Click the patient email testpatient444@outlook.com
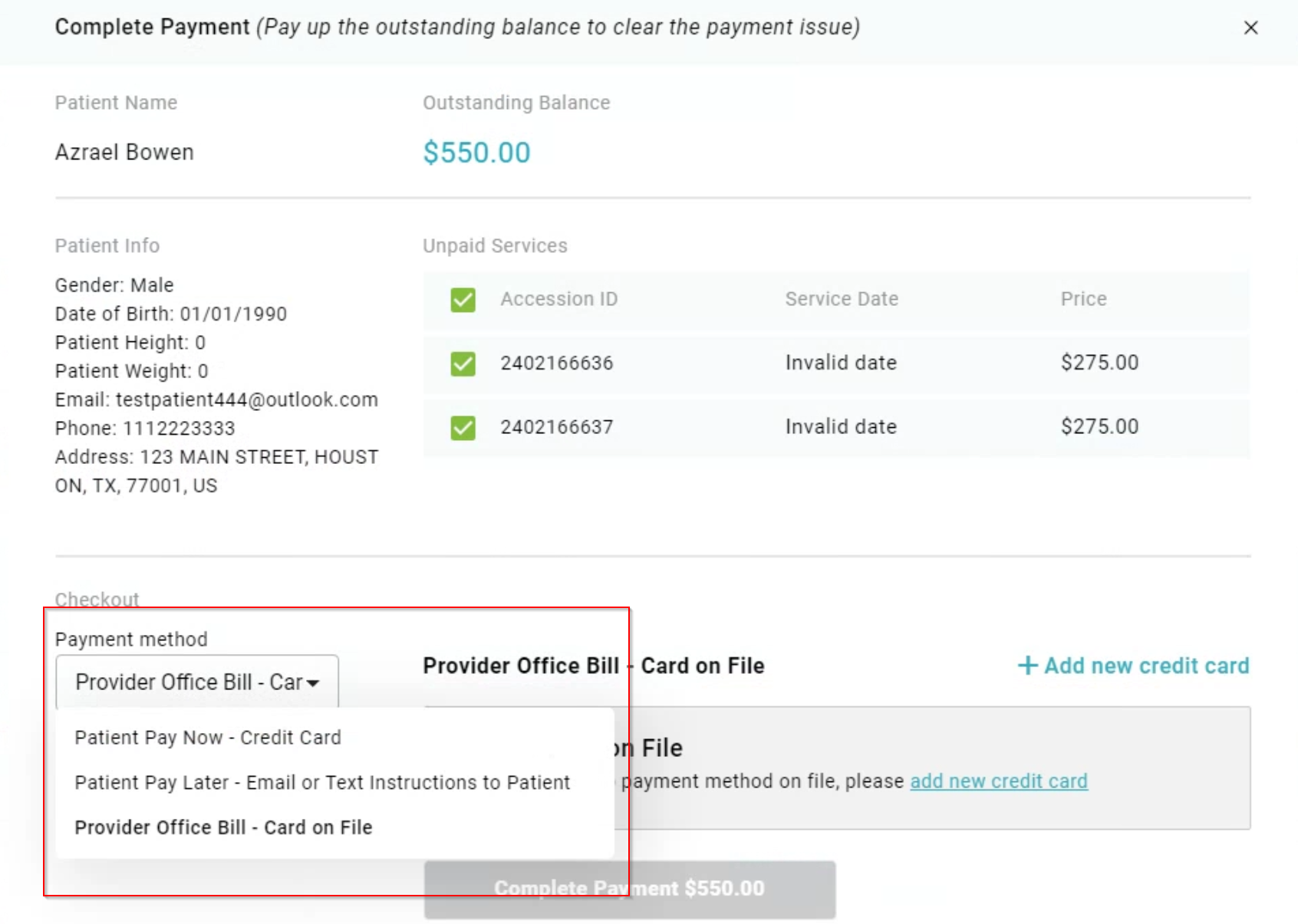Screen dimensions: 1298x924 click(246, 400)
